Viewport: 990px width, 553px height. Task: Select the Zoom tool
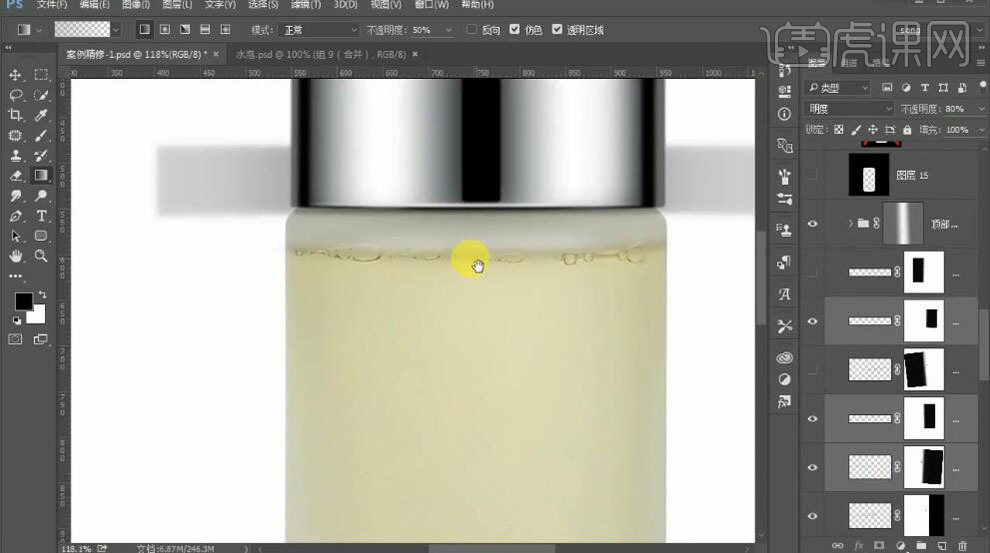(41, 256)
